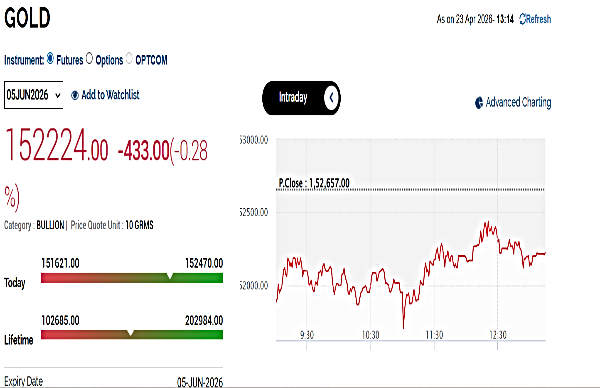Click the As on 23 Apr timestamp
The image size is (600, 388).
[x=475, y=19]
